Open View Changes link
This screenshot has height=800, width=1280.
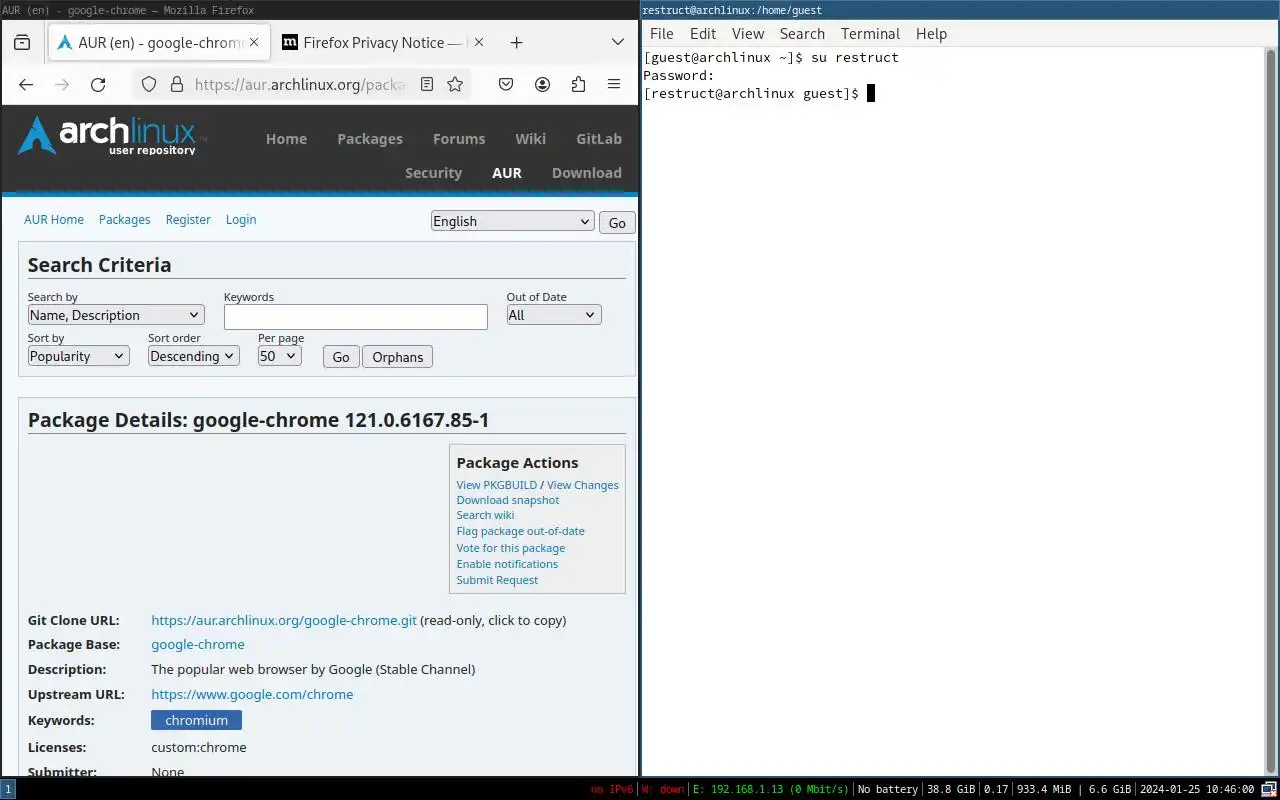click(583, 485)
